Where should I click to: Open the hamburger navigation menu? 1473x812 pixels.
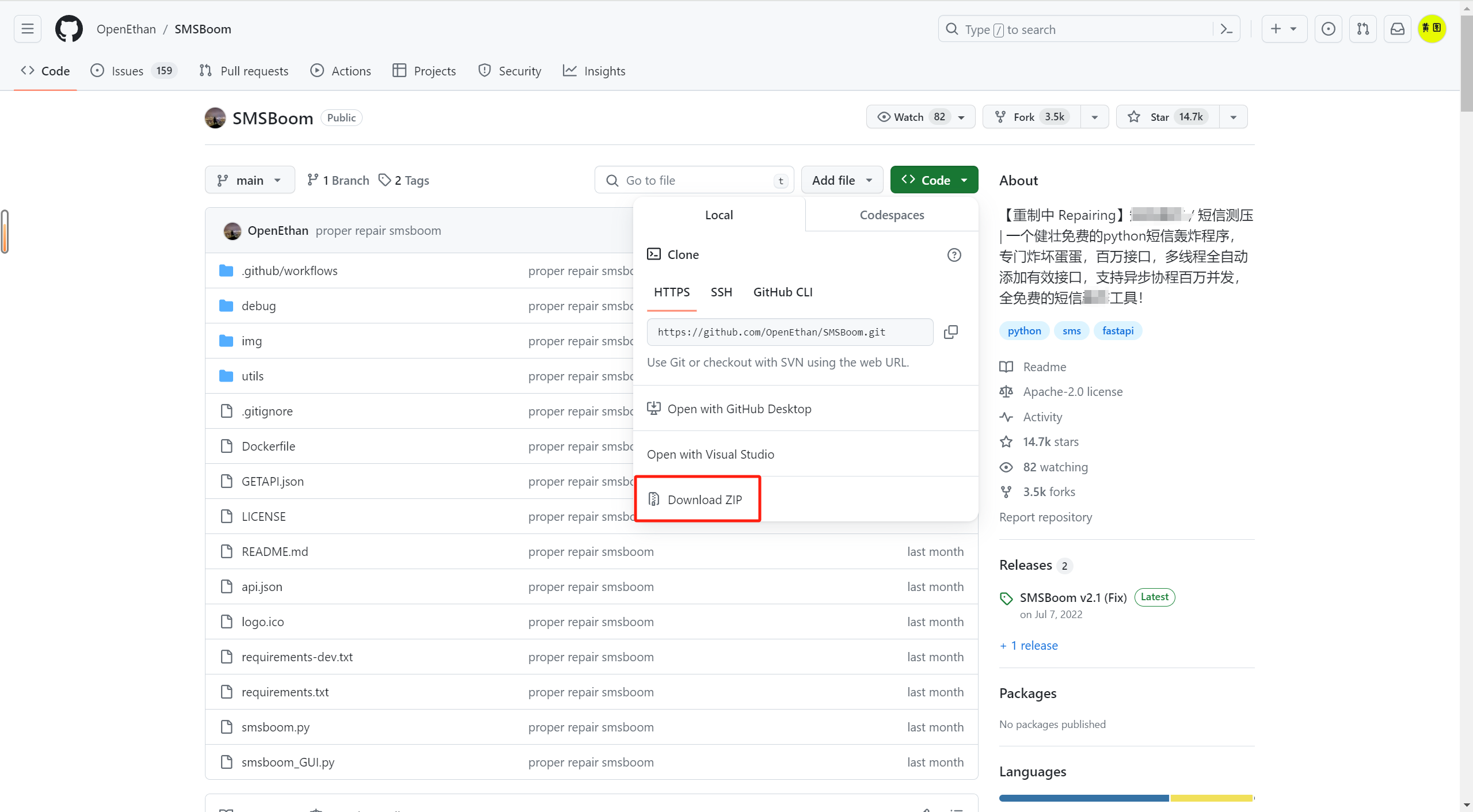28,29
